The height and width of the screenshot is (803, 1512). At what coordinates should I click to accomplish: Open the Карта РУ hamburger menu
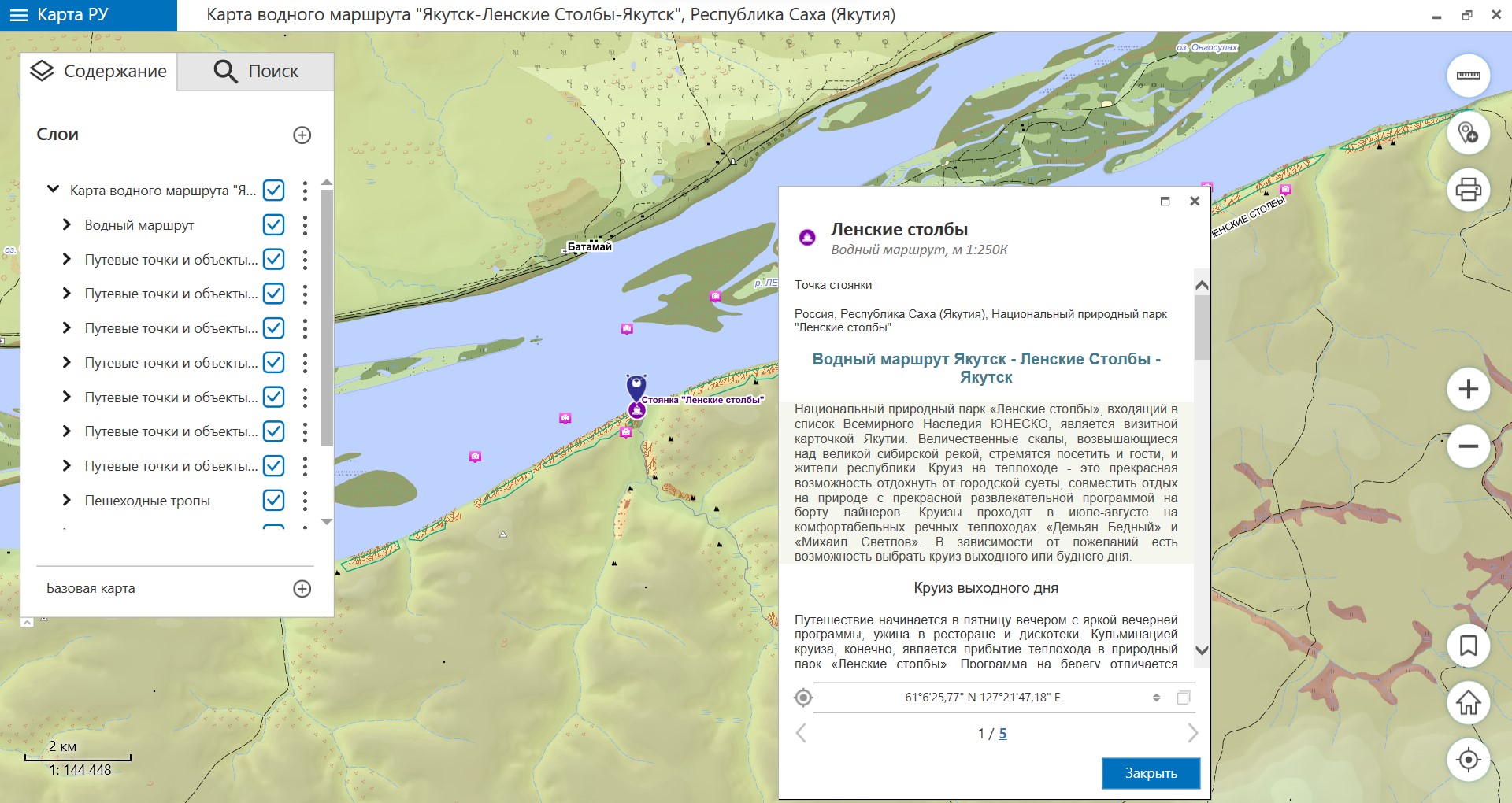pyautogui.click(x=18, y=15)
